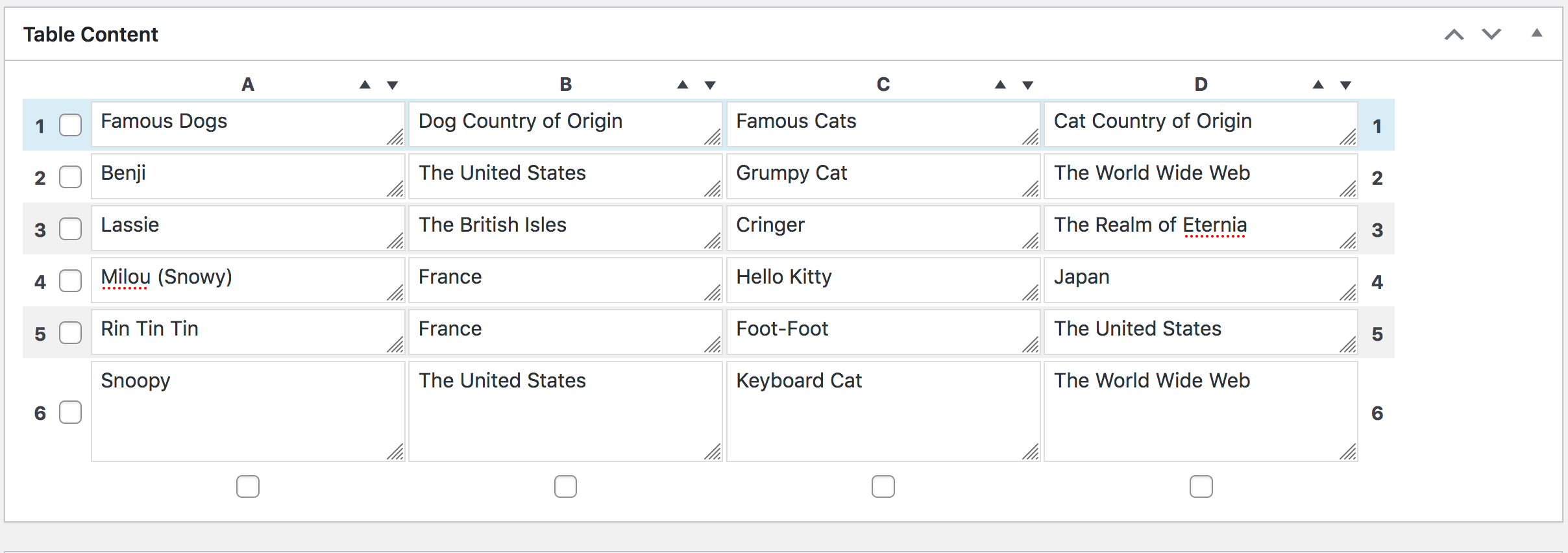This screenshot has width=1568, height=553.
Task: Check the row 1 selection checkbox
Action: pyautogui.click(x=70, y=125)
